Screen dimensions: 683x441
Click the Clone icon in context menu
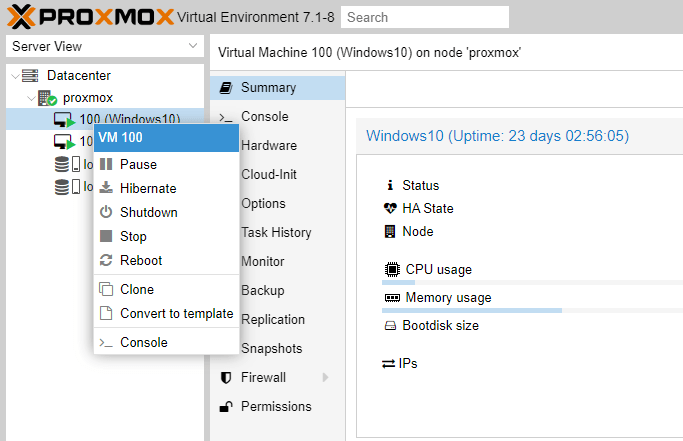[106, 289]
